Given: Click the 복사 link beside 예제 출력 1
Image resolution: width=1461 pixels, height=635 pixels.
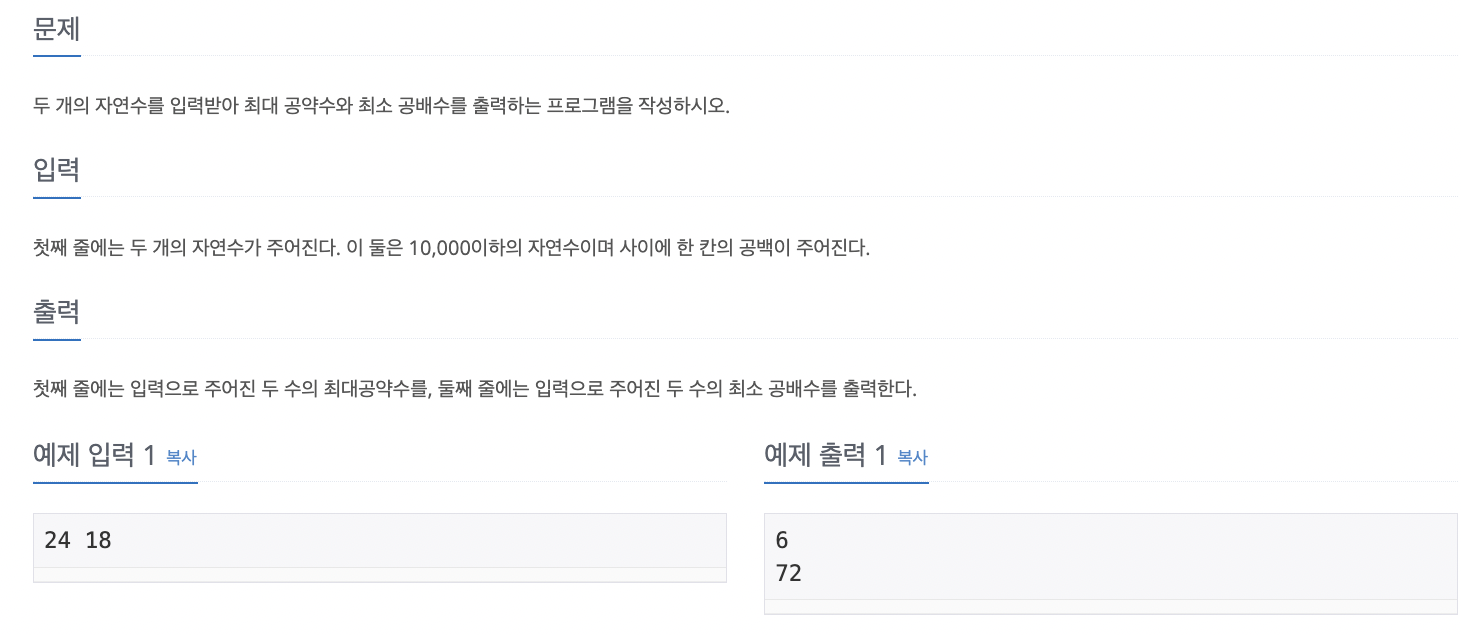Looking at the screenshot, I should point(912,457).
